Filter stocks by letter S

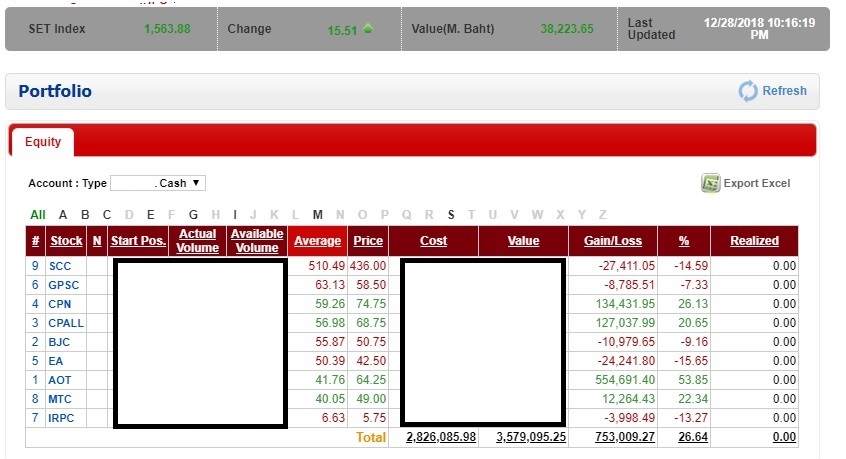(x=451, y=215)
